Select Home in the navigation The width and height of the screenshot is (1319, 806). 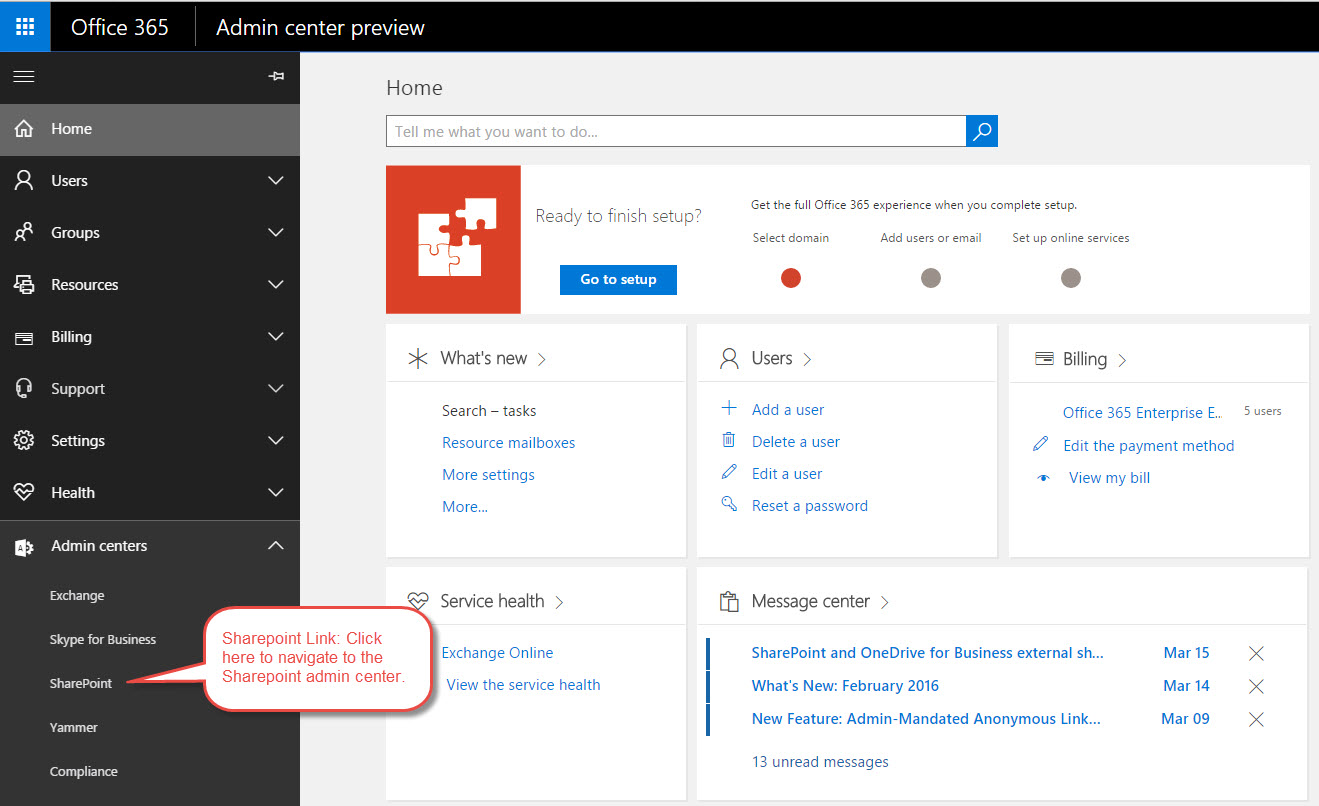tap(150, 129)
